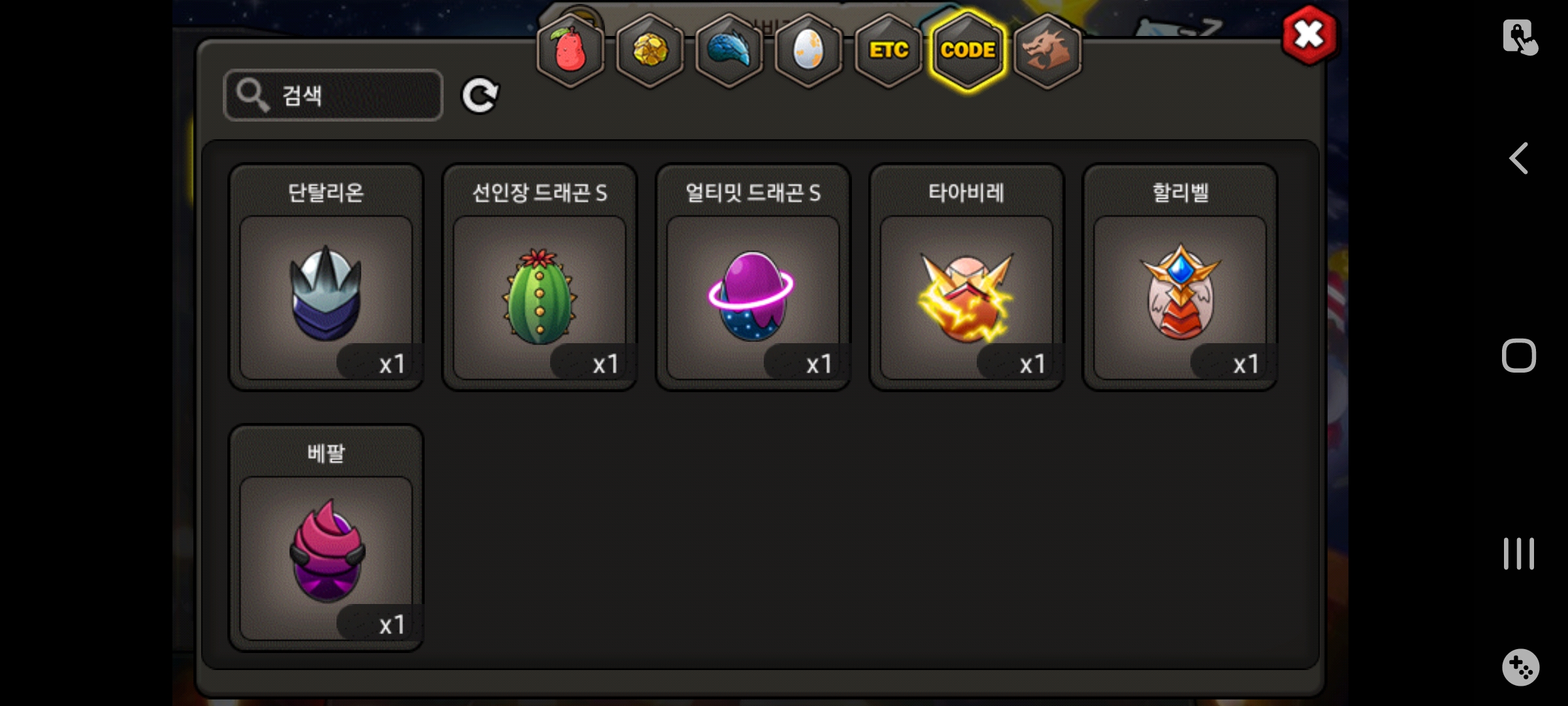Open the 할리벨 egg card
The image size is (1568, 706).
1181,277
